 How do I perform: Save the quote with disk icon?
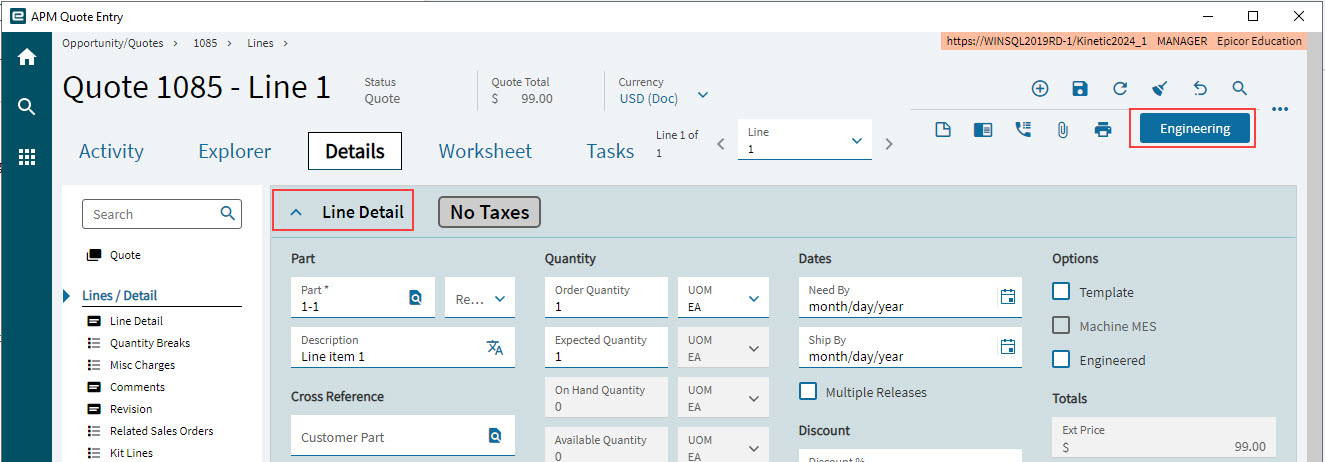tap(1080, 88)
